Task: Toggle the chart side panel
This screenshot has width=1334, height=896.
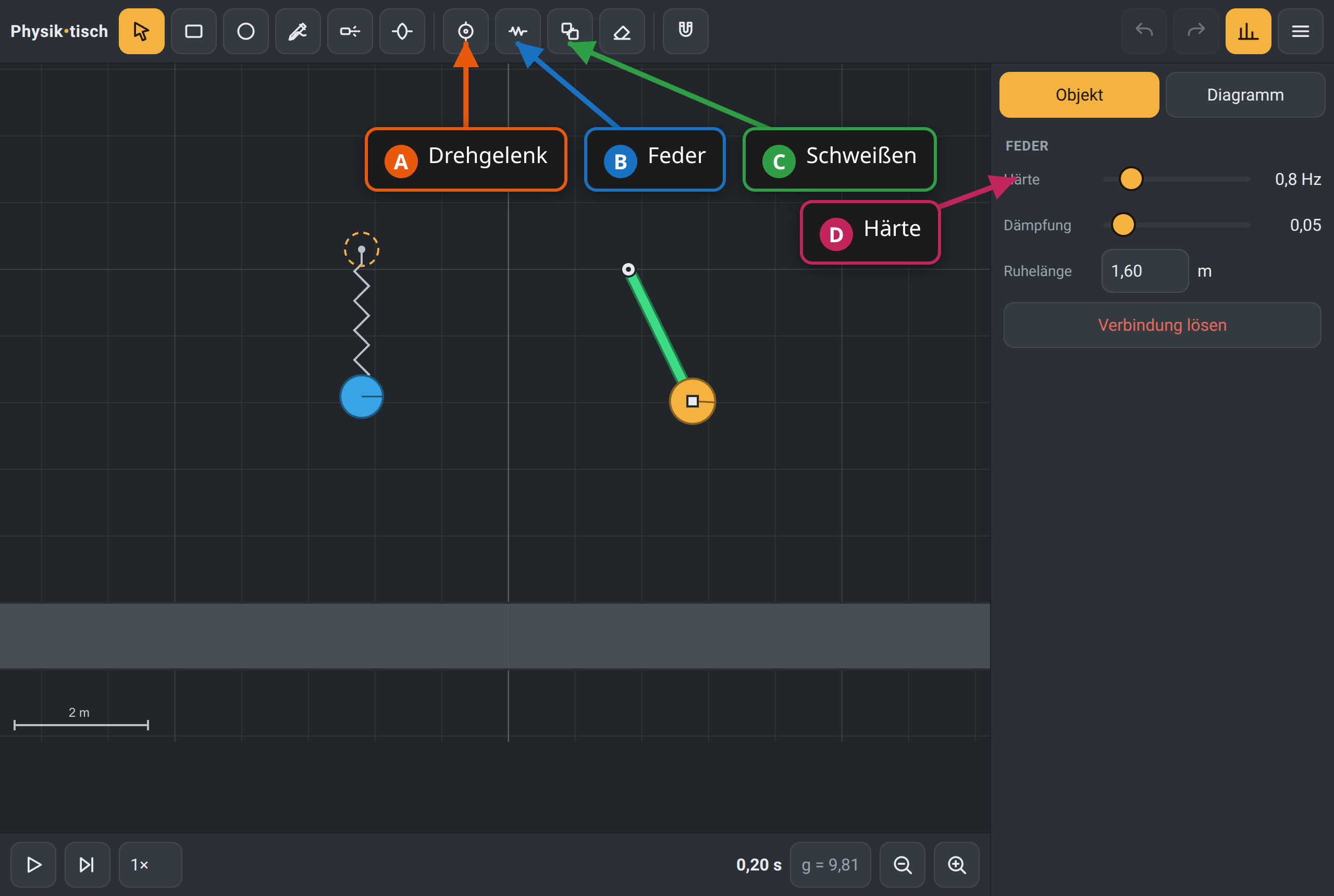Action: tap(1248, 31)
